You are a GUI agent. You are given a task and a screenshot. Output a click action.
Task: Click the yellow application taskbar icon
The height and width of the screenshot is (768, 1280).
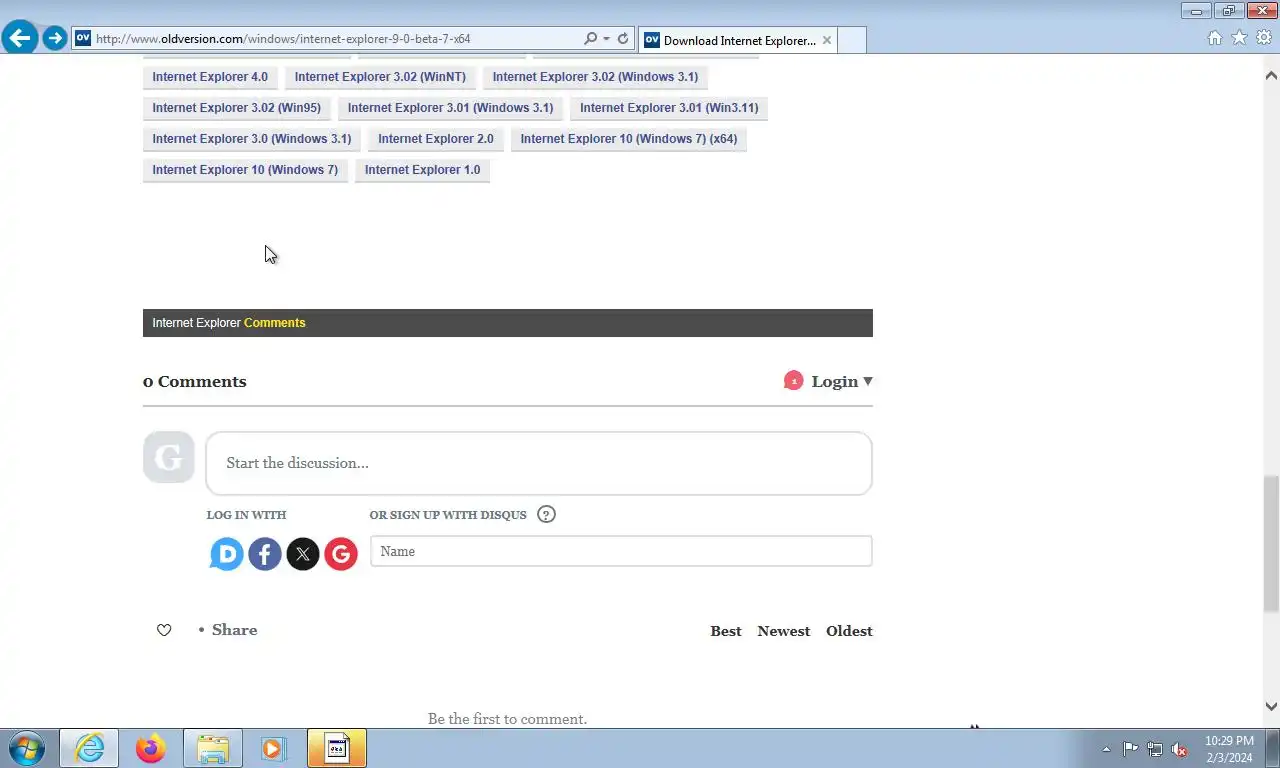337,748
